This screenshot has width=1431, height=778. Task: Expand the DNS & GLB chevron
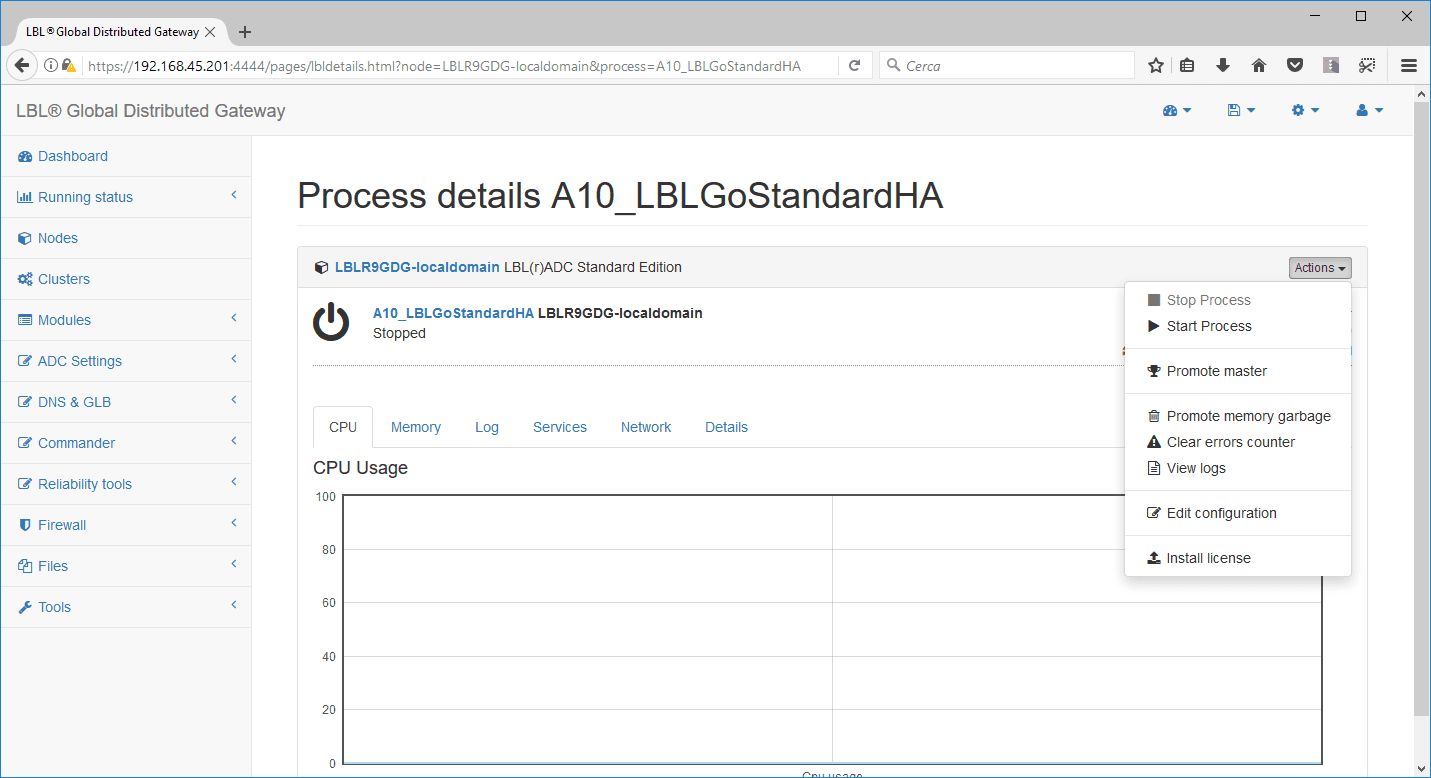[234, 401]
